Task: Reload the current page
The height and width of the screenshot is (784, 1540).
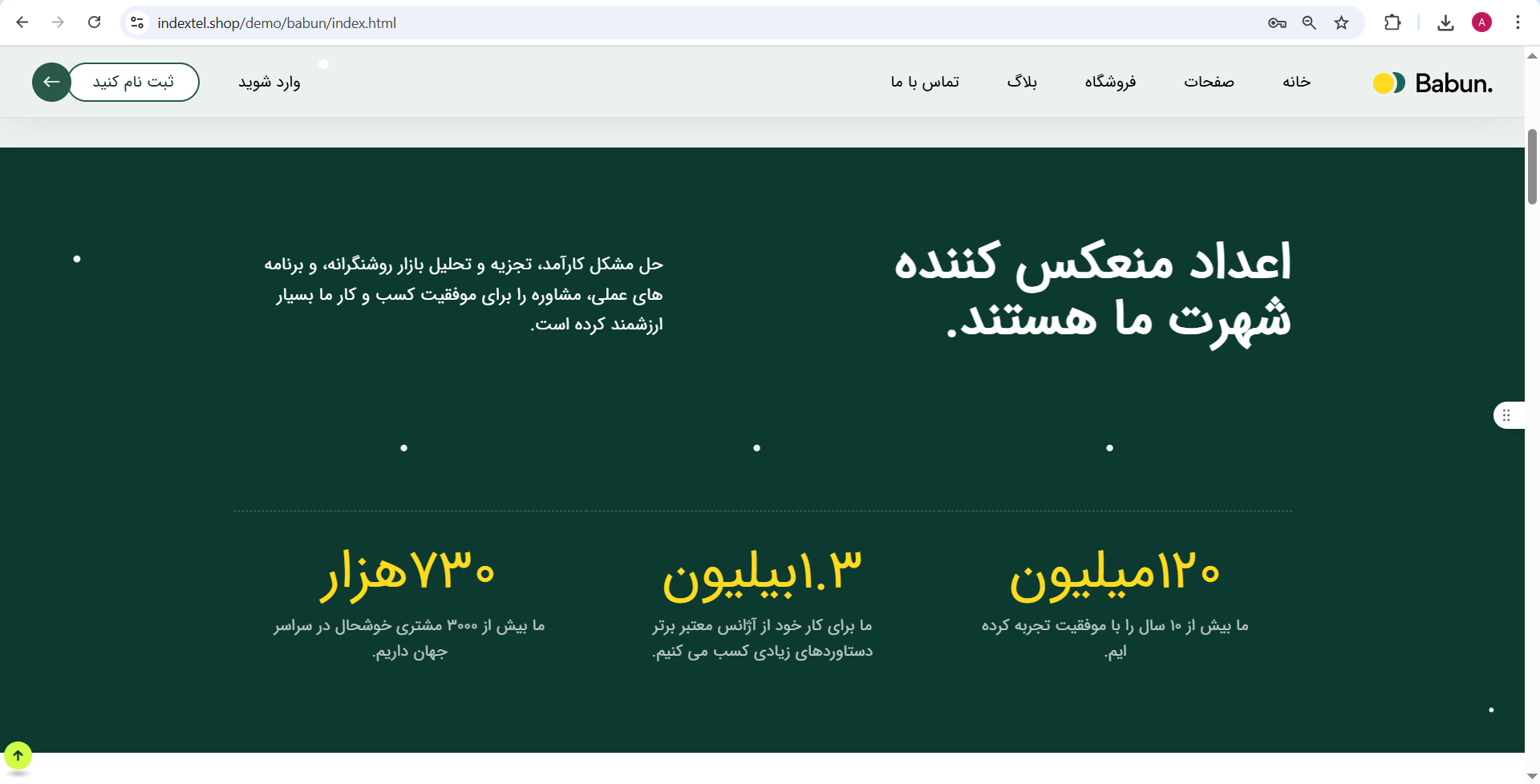Action: tap(94, 22)
